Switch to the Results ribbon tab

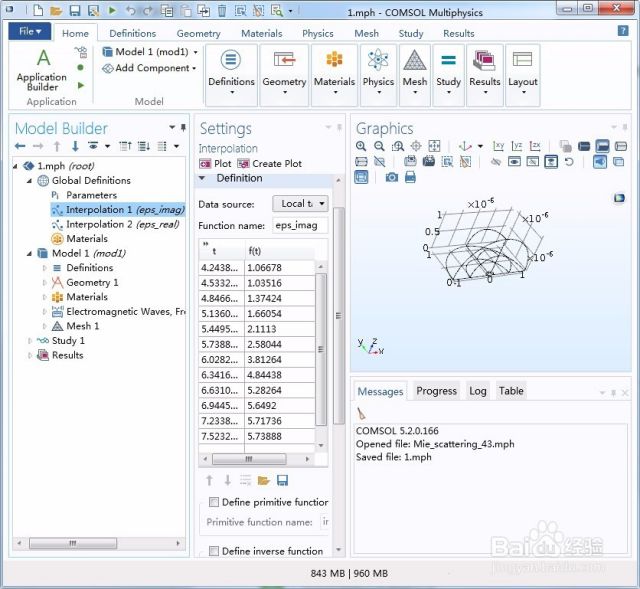[458, 33]
